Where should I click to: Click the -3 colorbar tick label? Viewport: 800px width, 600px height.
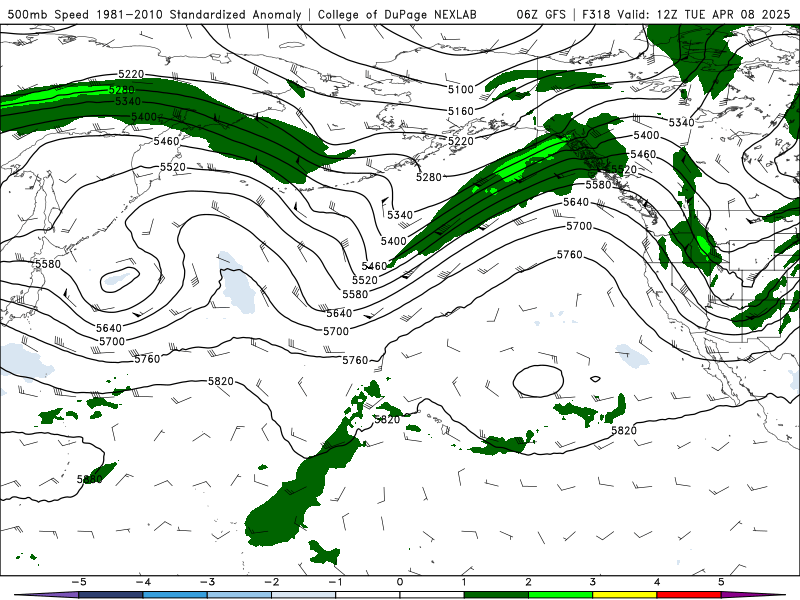pyautogui.click(x=207, y=582)
